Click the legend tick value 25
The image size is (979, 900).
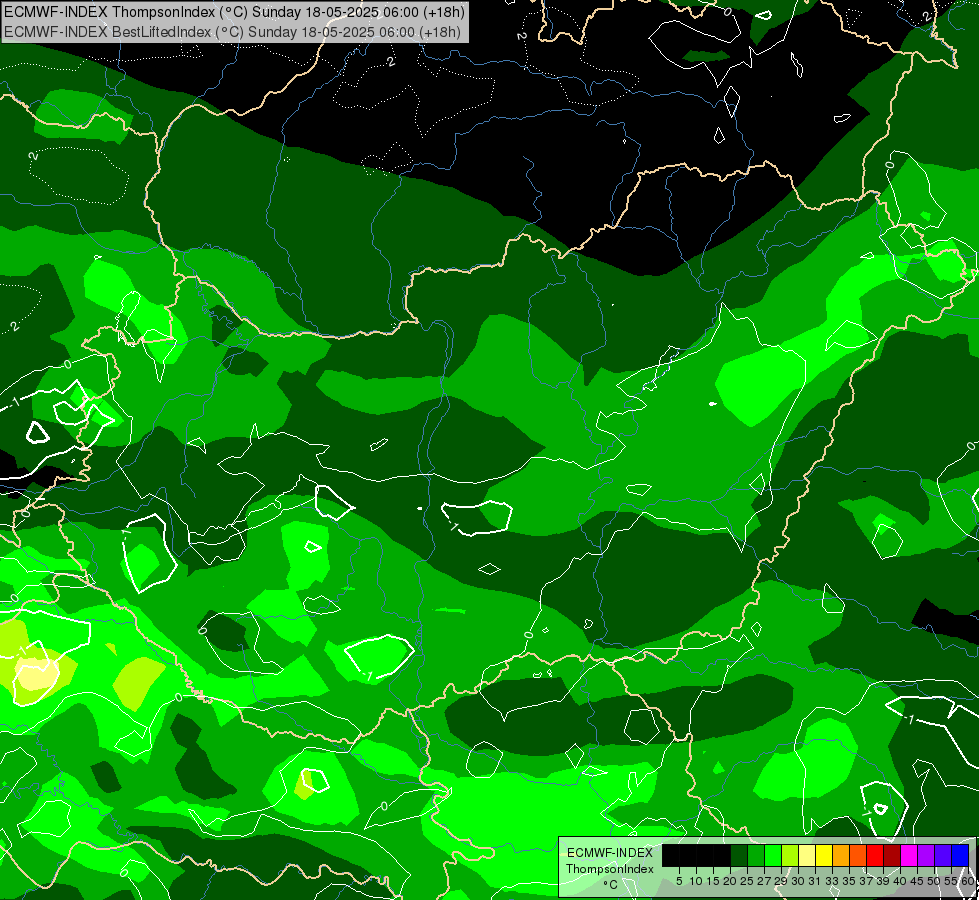(747, 881)
